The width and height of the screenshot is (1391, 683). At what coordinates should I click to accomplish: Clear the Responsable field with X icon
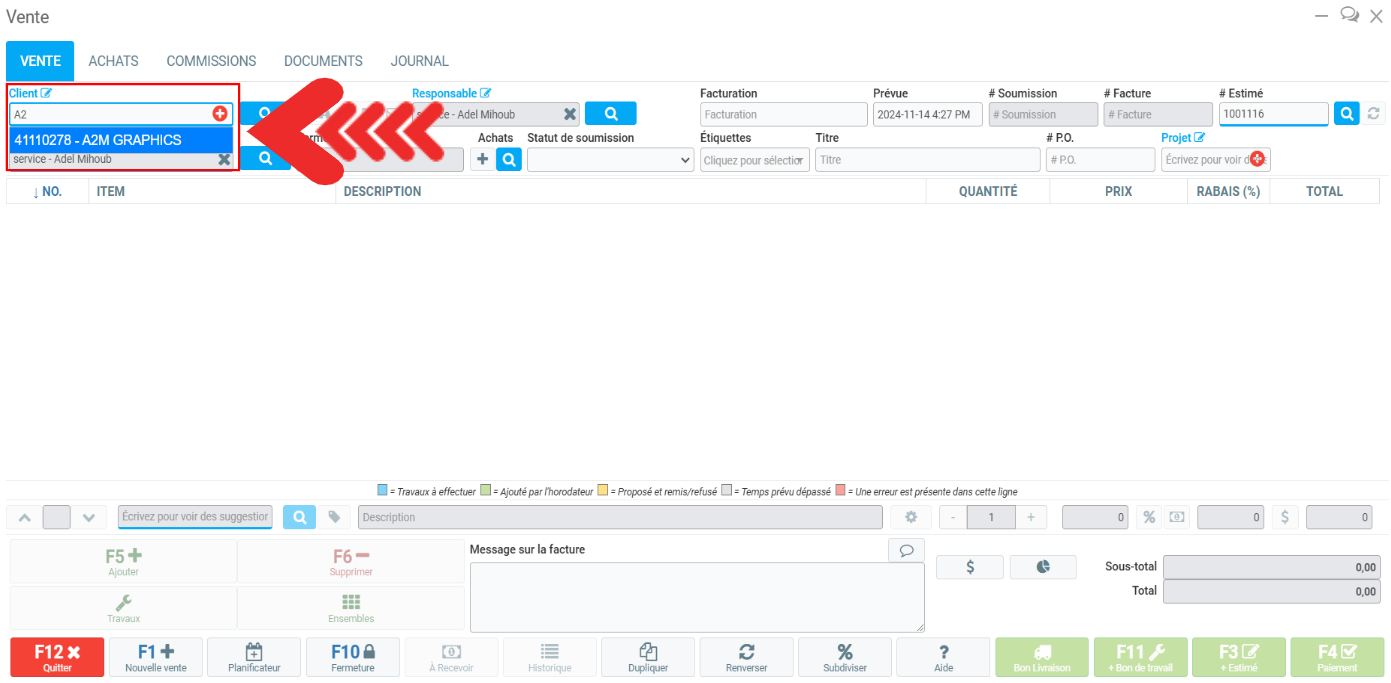click(x=569, y=114)
